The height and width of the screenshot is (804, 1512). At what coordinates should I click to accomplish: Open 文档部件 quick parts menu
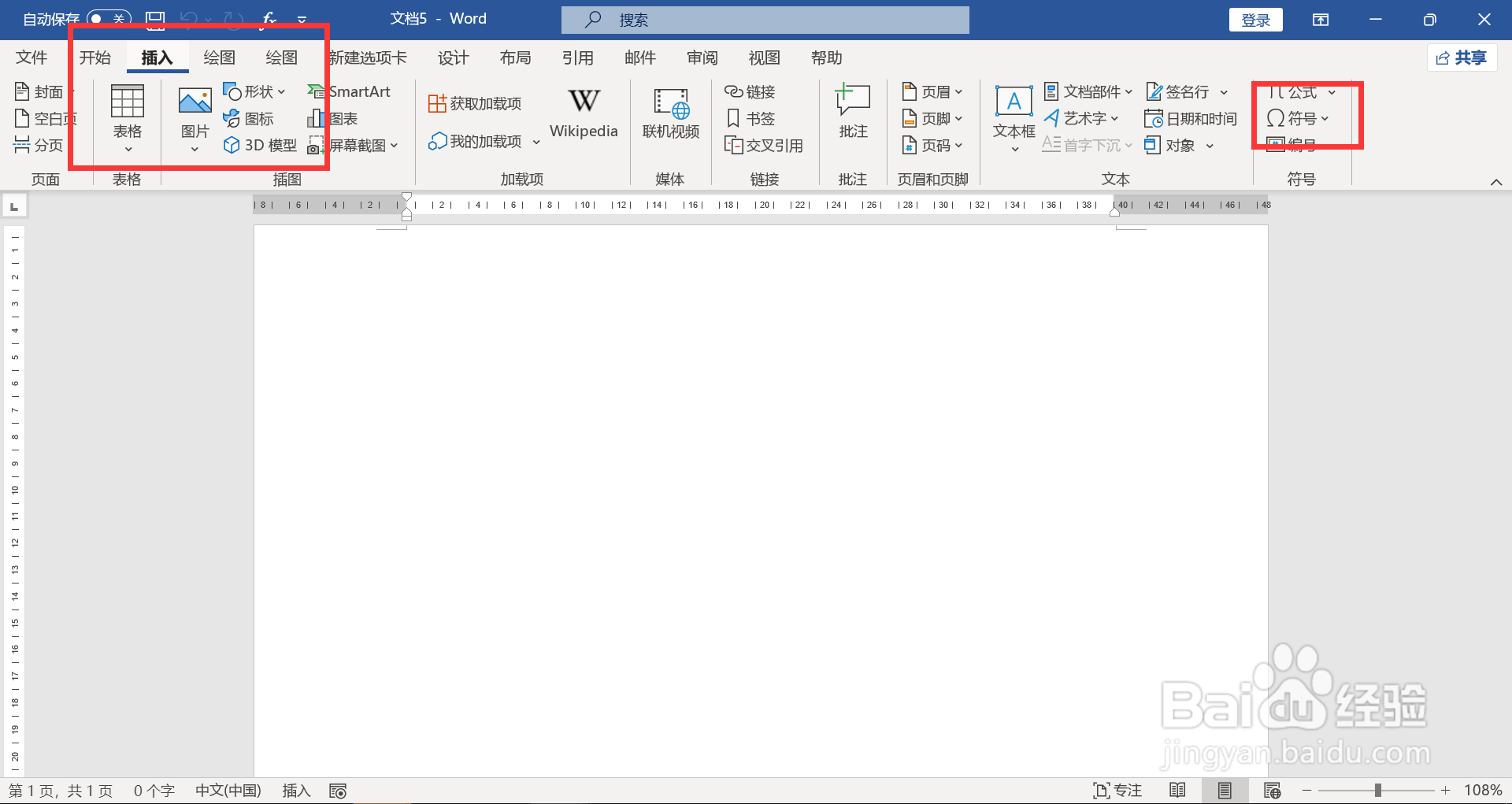(x=1088, y=92)
